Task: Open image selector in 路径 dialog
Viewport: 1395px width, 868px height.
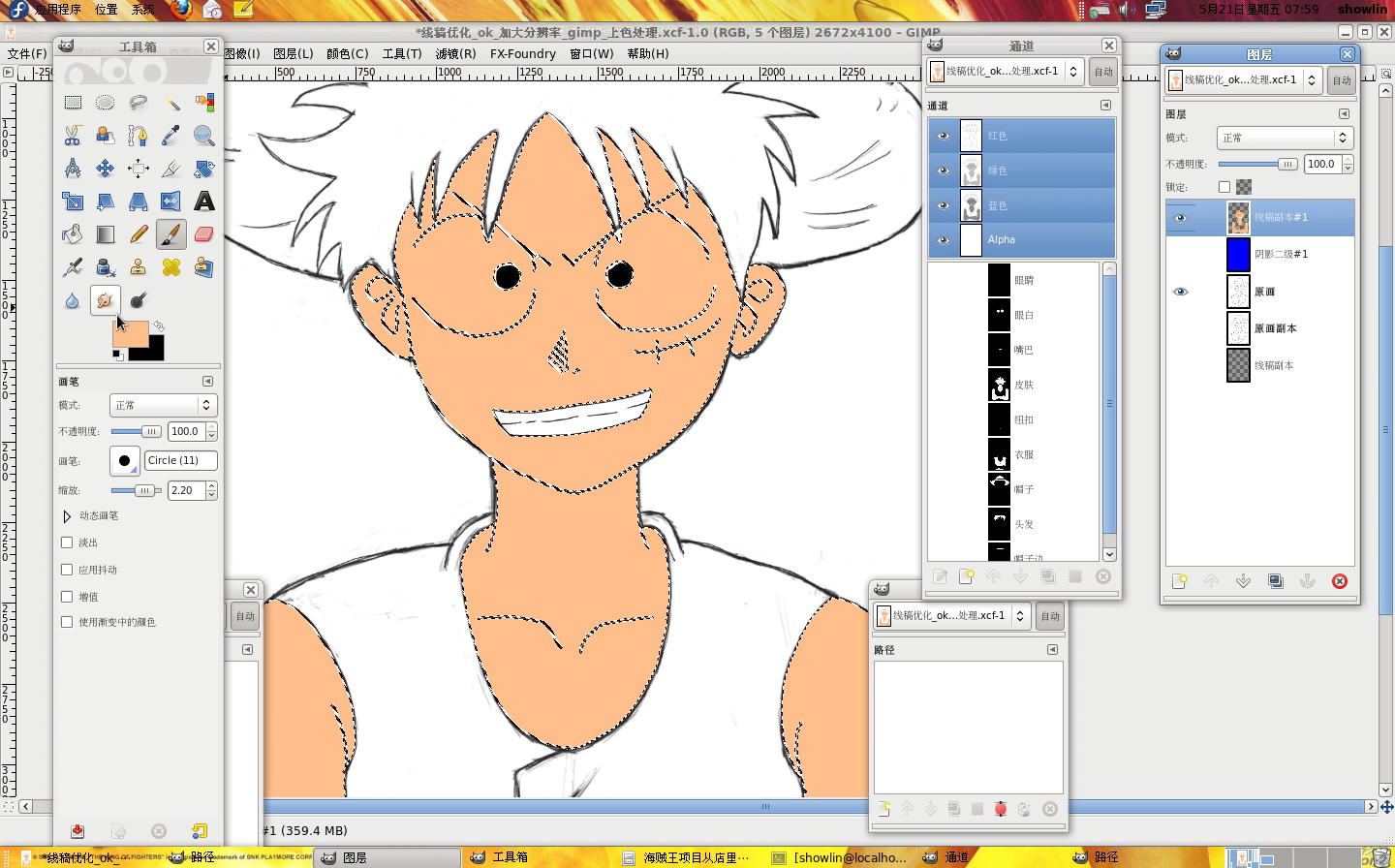Action: tap(952, 616)
